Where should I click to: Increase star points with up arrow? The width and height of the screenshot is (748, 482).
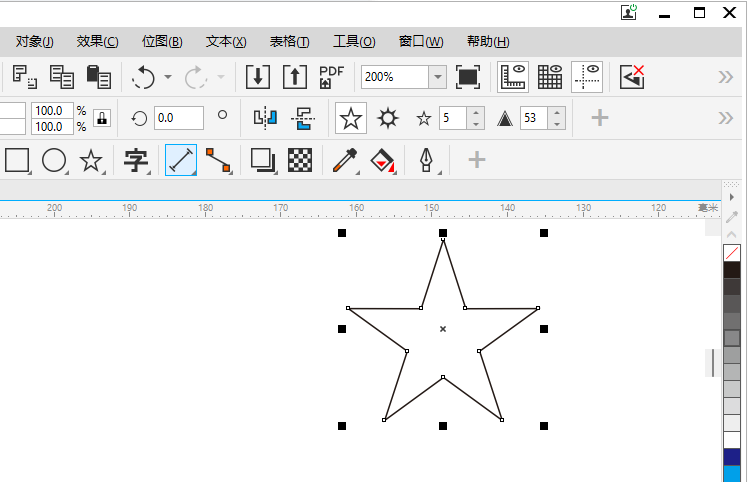[x=476, y=113]
